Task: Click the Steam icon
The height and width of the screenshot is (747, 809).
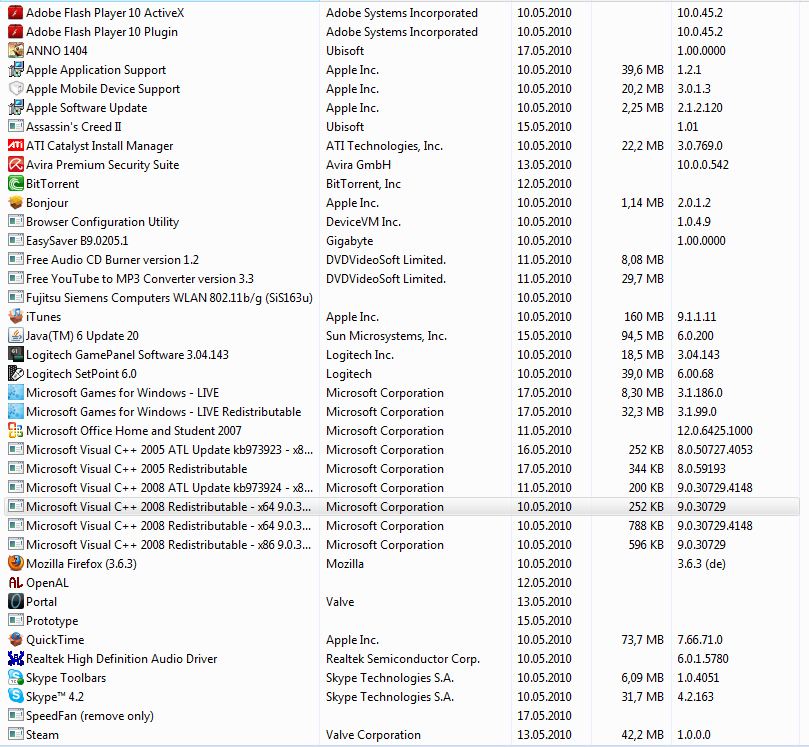Action: point(15,735)
